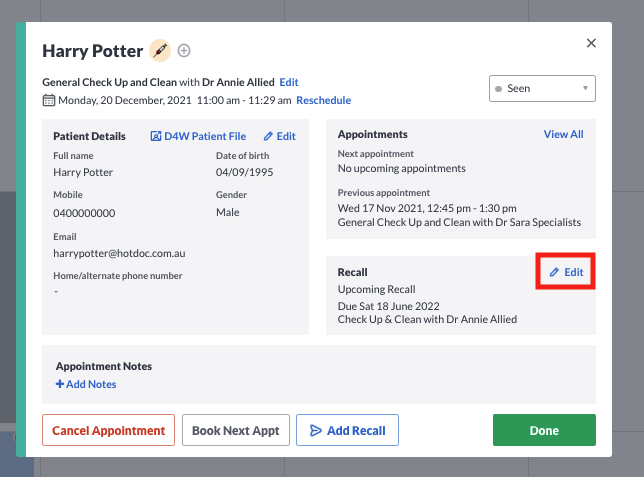Image resolution: width=644 pixels, height=477 pixels.
Task: Click the Book Next Appt button
Action: [x=236, y=430]
